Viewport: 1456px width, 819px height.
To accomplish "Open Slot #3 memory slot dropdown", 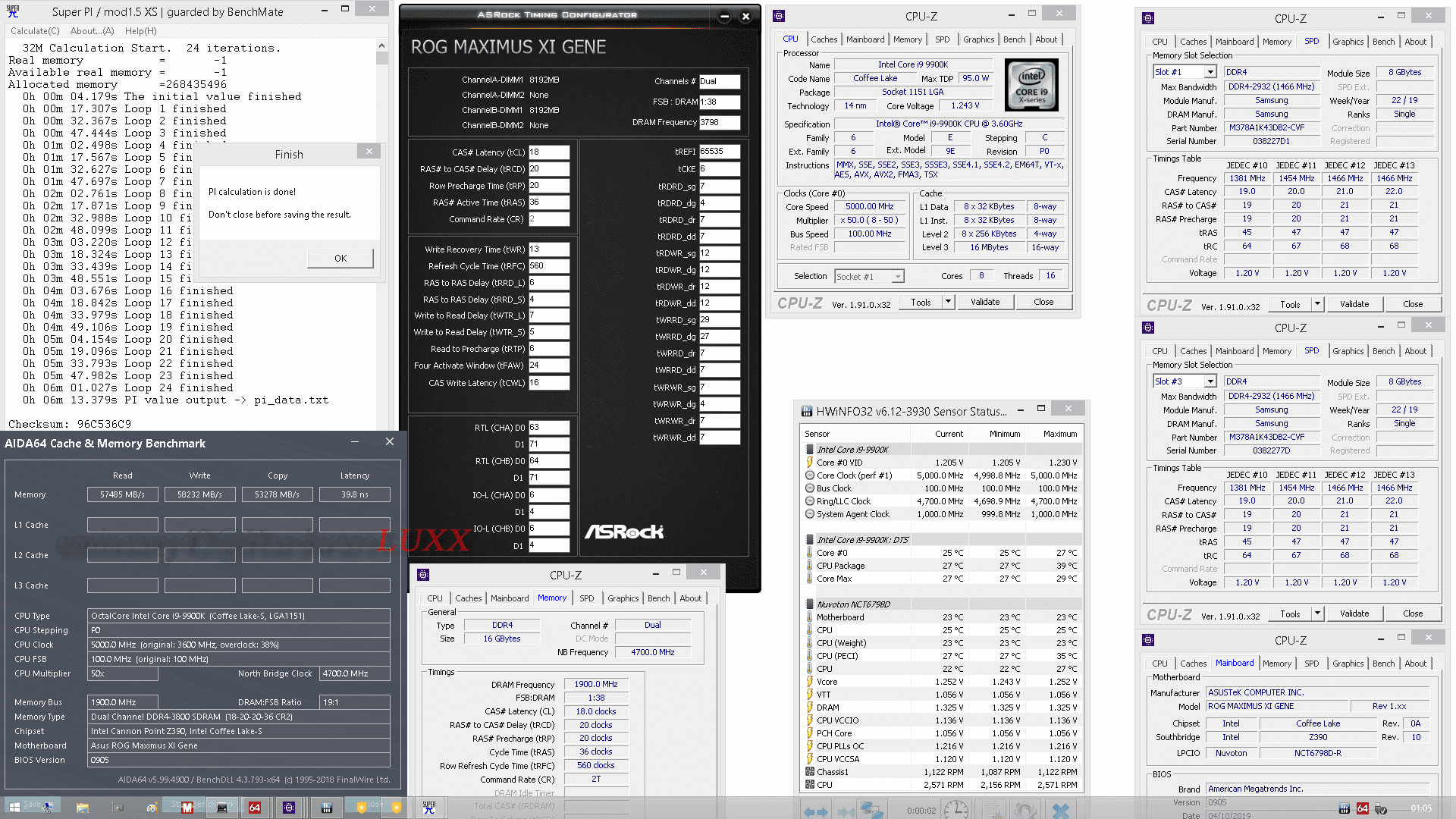I will [x=1210, y=381].
